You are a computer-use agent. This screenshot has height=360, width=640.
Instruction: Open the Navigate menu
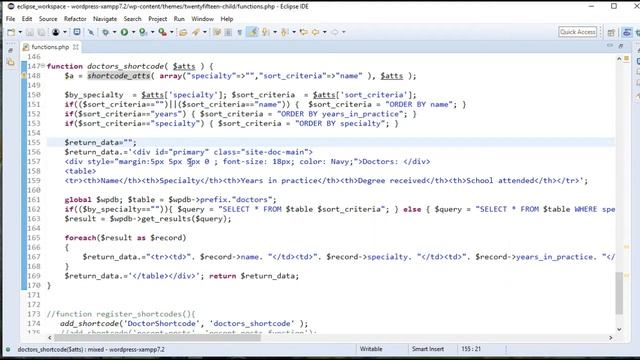[105, 19]
